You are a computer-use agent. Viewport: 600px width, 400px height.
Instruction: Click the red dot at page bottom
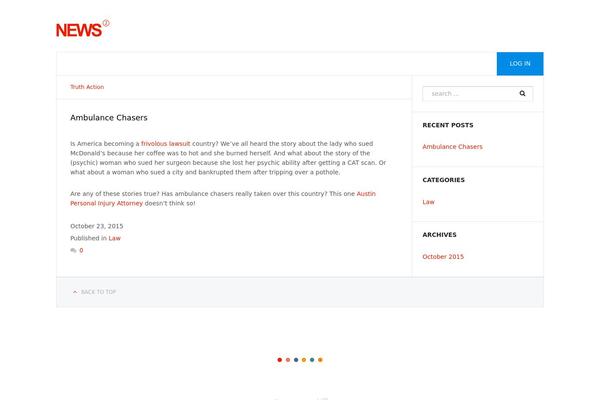click(x=280, y=360)
